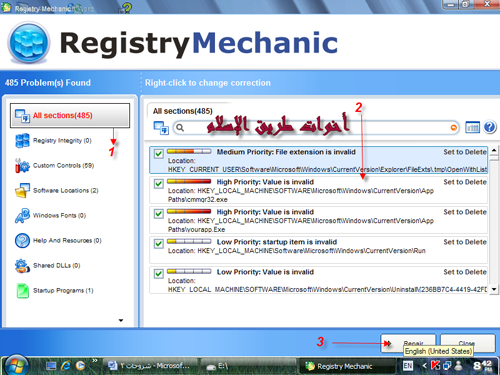This screenshot has height=375, width=500.
Task: Select All sections(485) in sidebar
Action: (70, 115)
